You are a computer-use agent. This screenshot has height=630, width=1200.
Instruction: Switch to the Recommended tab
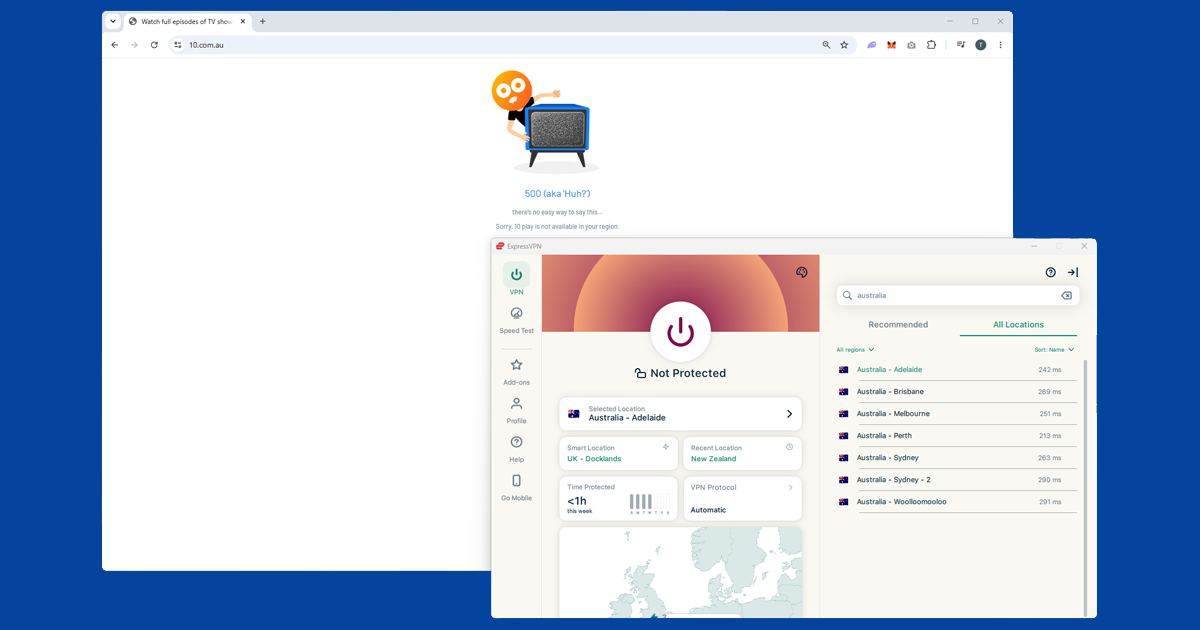898,324
